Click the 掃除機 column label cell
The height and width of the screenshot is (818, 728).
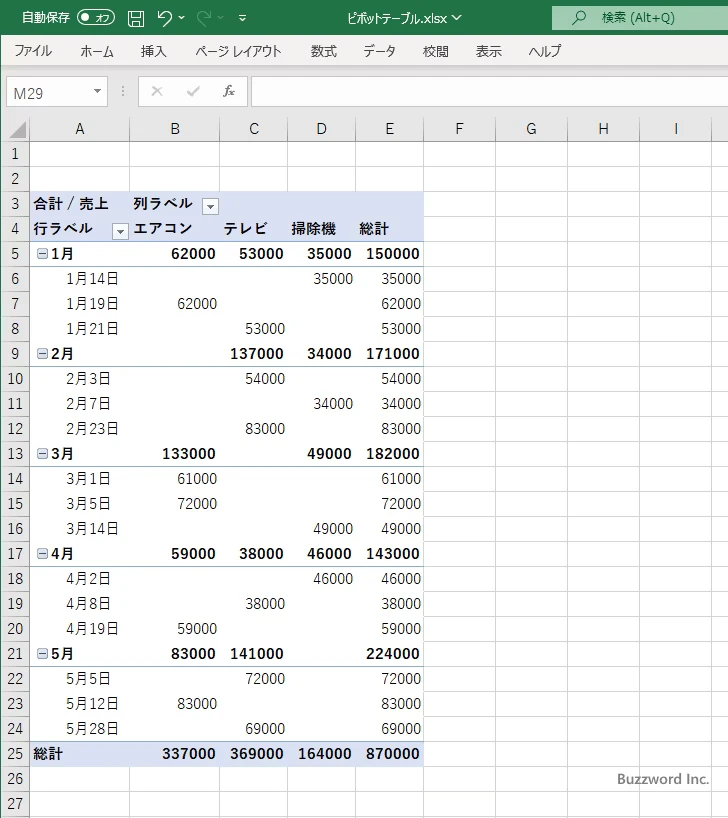click(321, 228)
